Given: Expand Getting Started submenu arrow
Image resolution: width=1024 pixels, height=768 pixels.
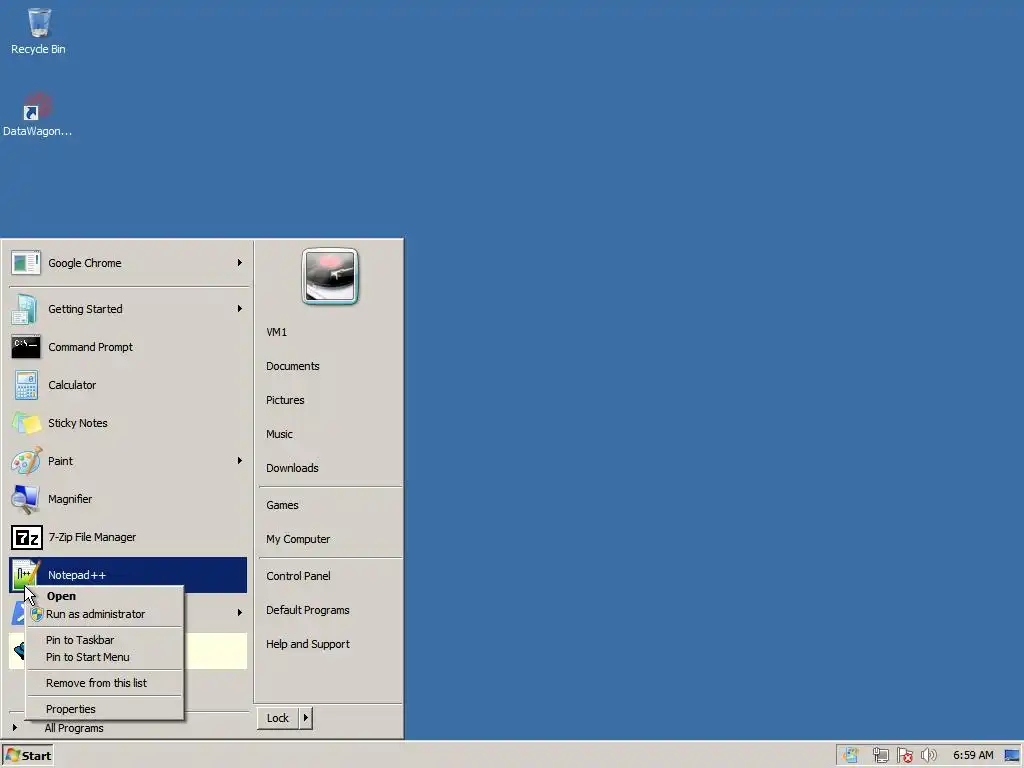Looking at the screenshot, I should [x=240, y=308].
